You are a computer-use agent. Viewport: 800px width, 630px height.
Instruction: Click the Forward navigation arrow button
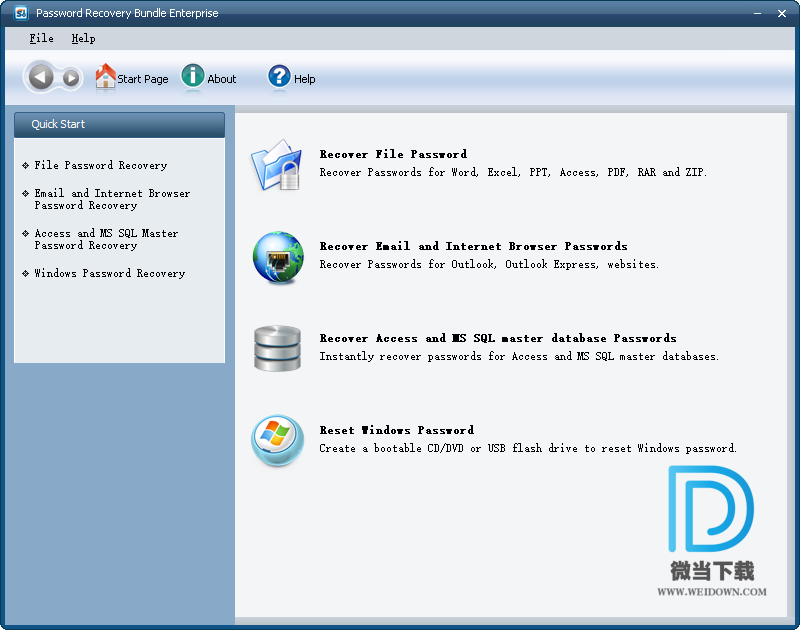[71, 78]
